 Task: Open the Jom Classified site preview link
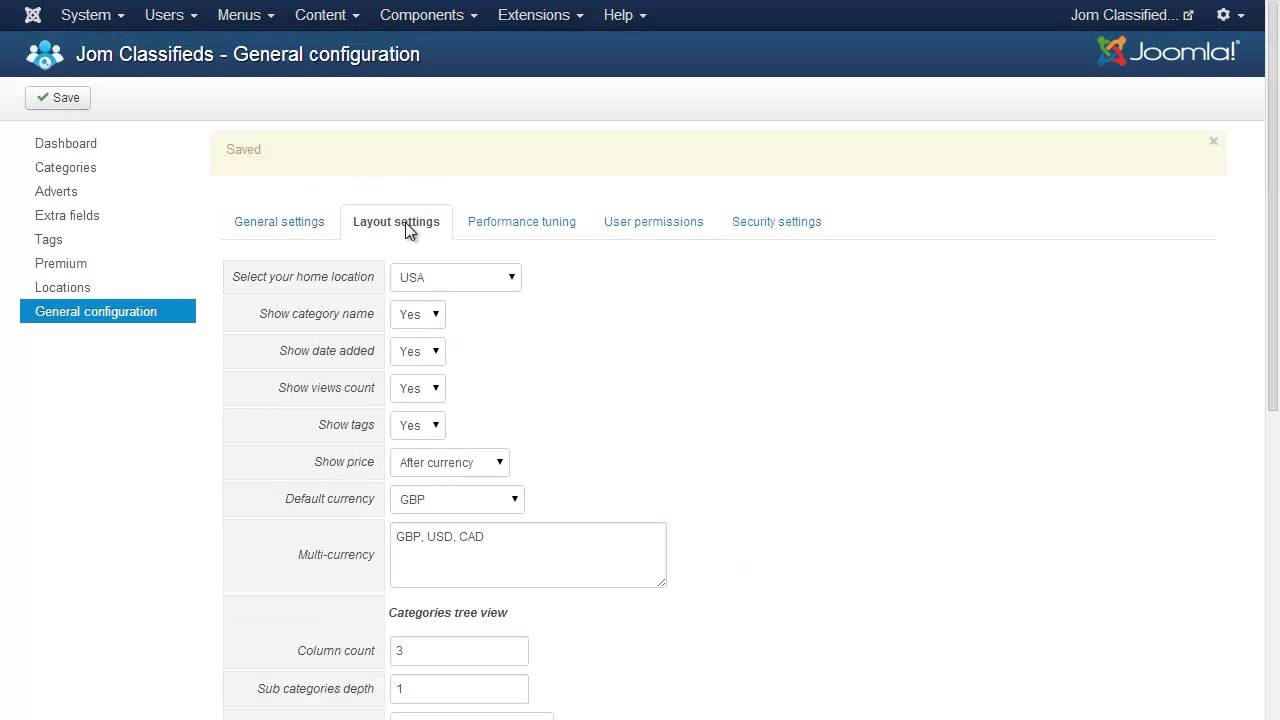[1132, 15]
